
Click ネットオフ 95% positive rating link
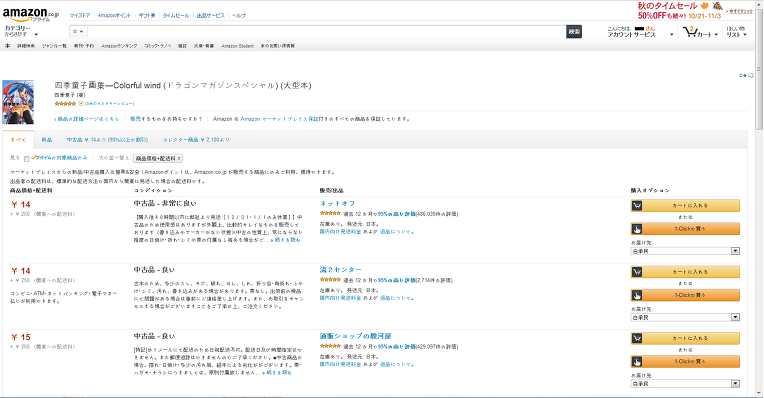pyautogui.click(x=397, y=214)
